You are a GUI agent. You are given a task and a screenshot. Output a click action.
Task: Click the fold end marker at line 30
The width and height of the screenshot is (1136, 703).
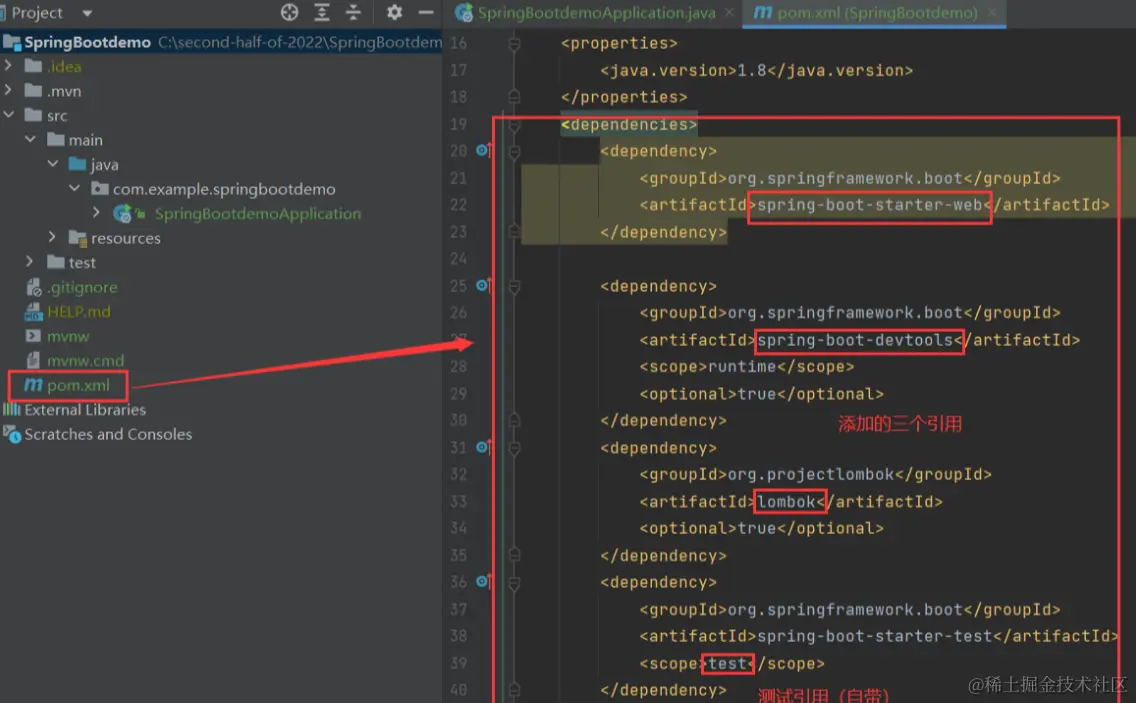pos(514,420)
